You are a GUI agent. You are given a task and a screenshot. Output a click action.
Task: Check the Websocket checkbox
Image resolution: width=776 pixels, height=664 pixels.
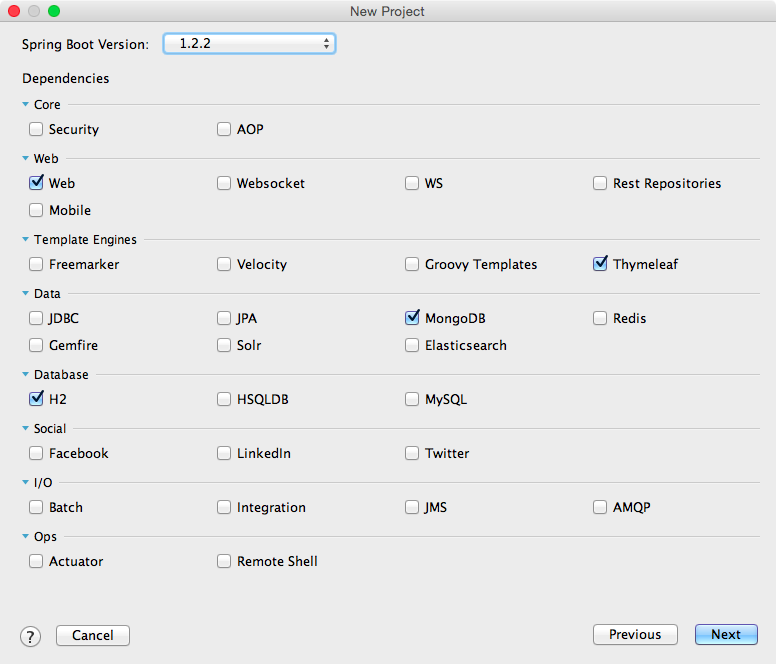click(224, 183)
